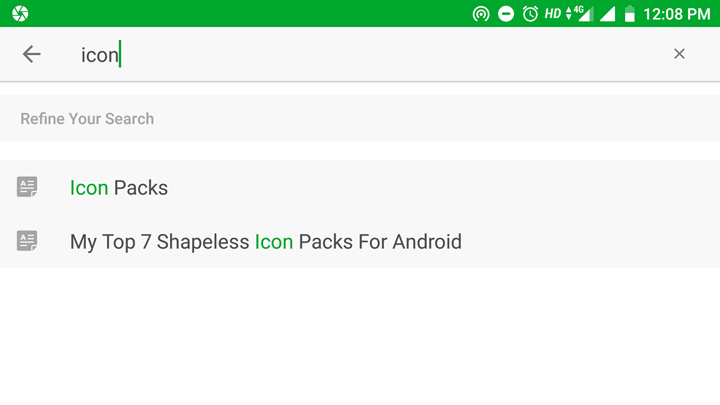Tap the do-not-disturb icon in status bar
The image size is (720, 405).
506,14
